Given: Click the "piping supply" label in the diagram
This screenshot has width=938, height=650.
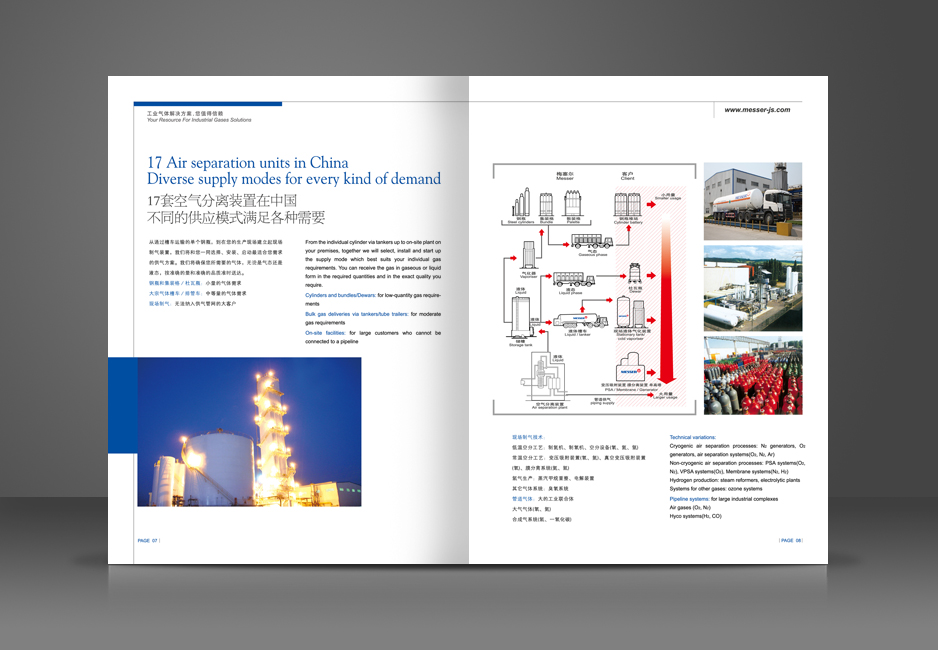Looking at the screenshot, I should click(x=602, y=403).
